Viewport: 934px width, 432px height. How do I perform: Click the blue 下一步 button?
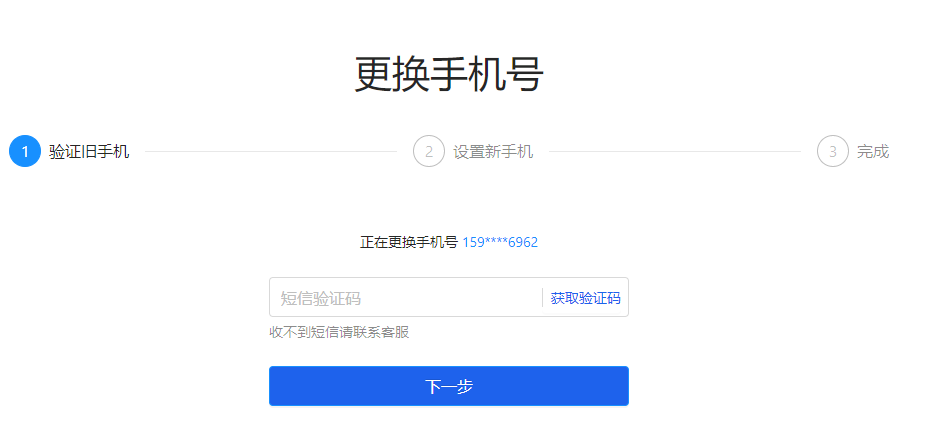tap(449, 386)
